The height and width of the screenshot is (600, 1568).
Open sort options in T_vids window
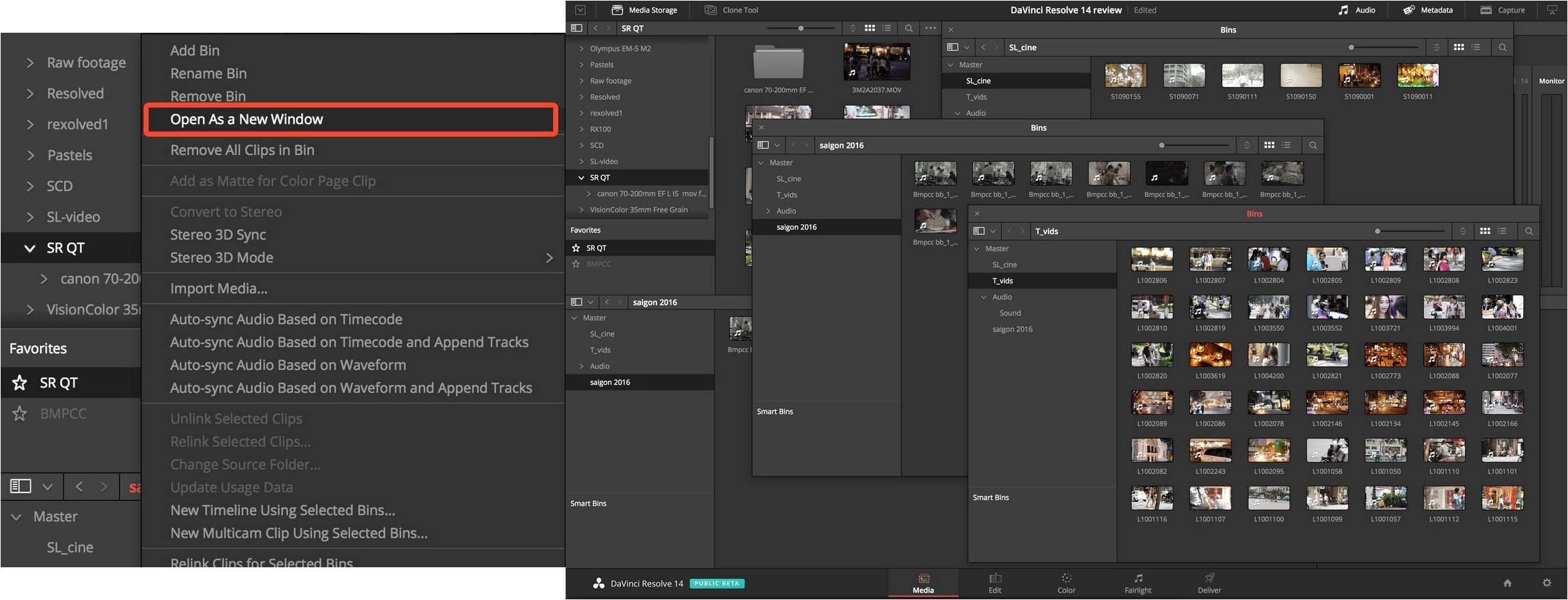[1462, 231]
